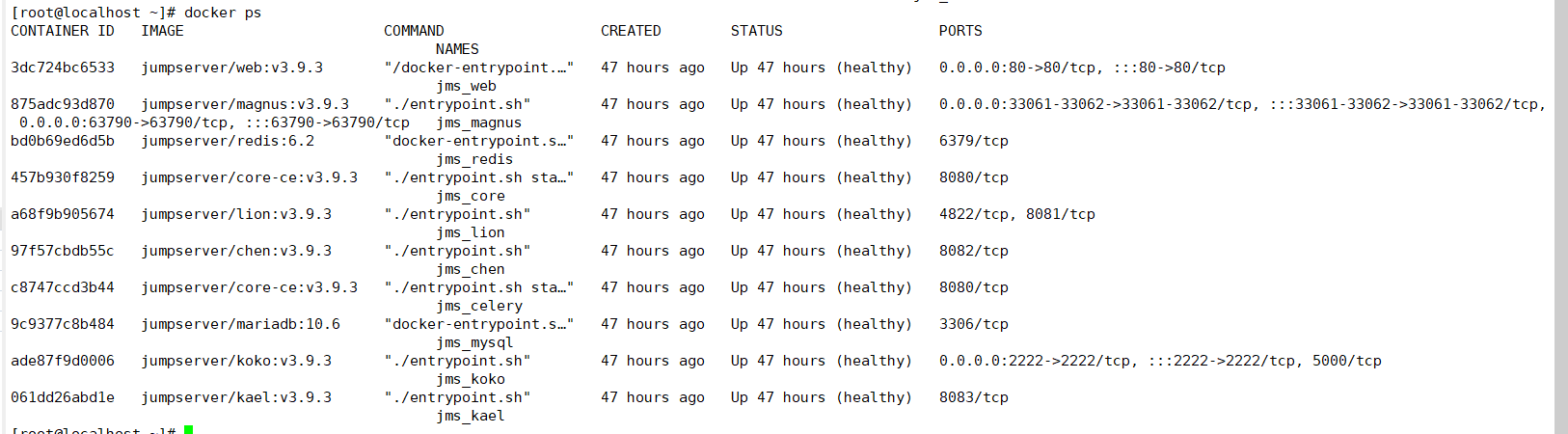This screenshot has width=1568, height=434.
Task: Click container name jms_chen
Action: click(x=470, y=269)
